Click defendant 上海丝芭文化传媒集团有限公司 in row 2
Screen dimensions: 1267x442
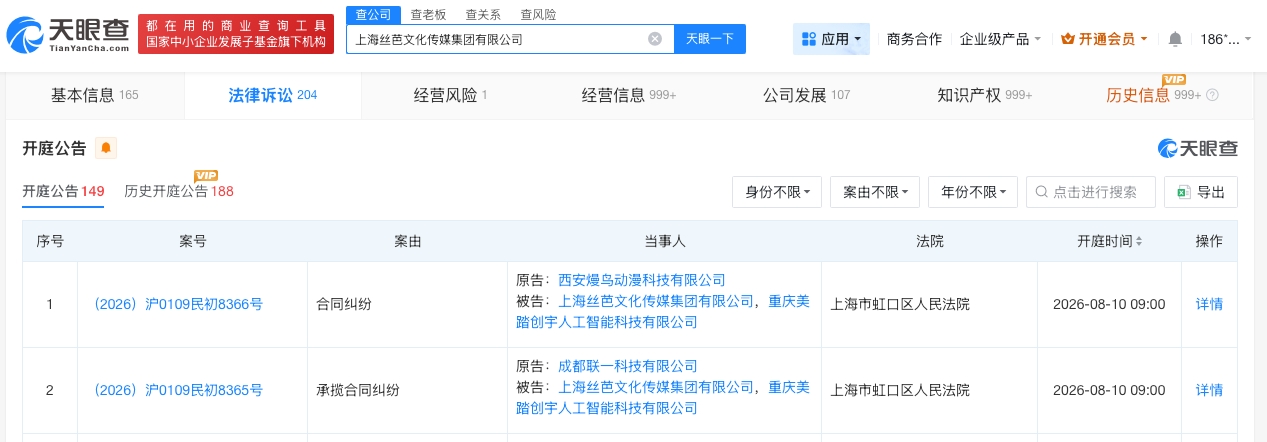click(x=655, y=387)
